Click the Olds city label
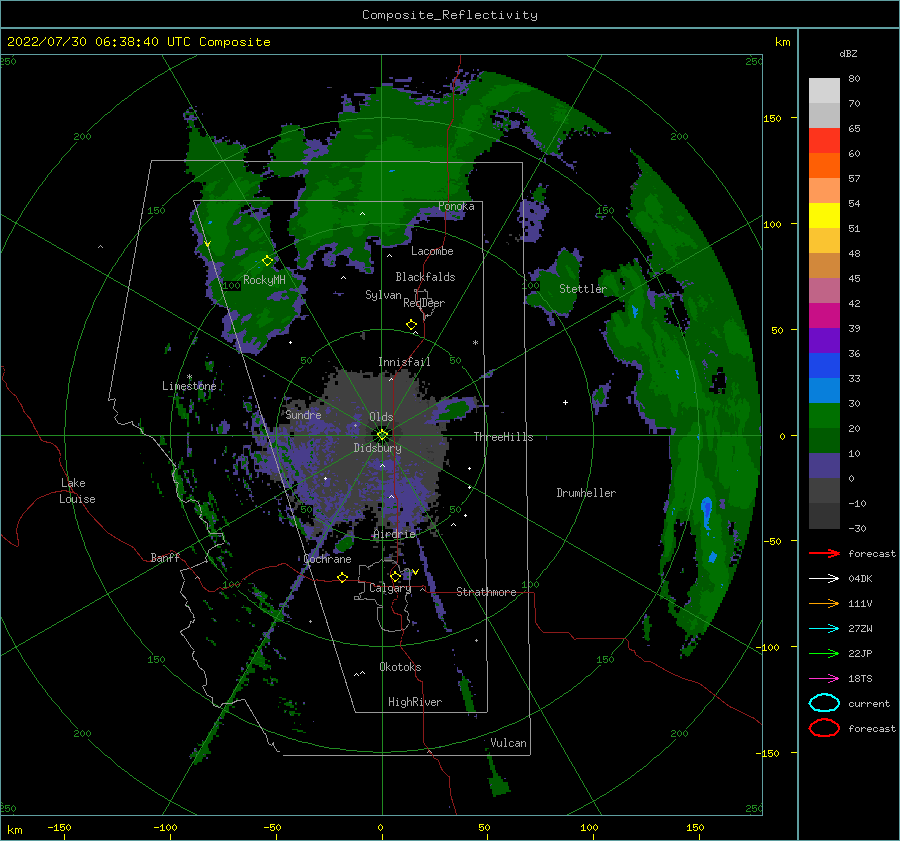Viewport: 900px width, 841px height. [x=381, y=417]
